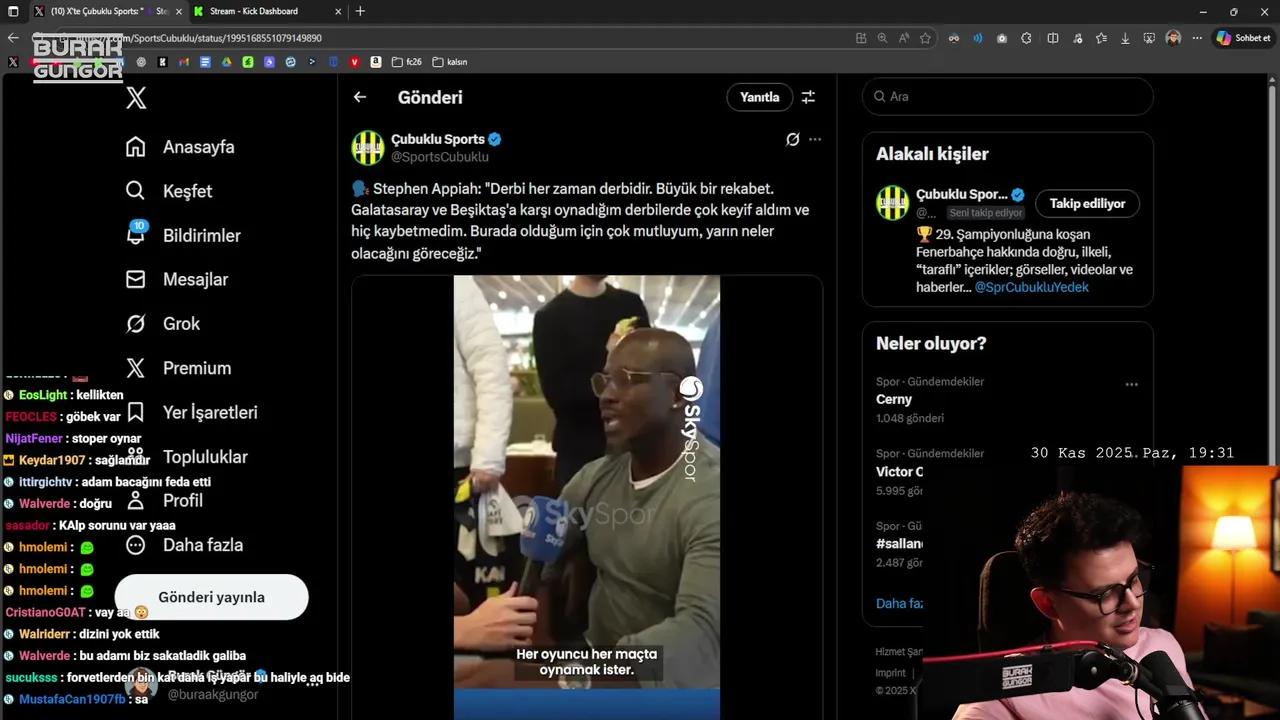1280x720 pixels.
Task: Open Çubuklu Sports name on post
Action: click(x=438, y=139)
